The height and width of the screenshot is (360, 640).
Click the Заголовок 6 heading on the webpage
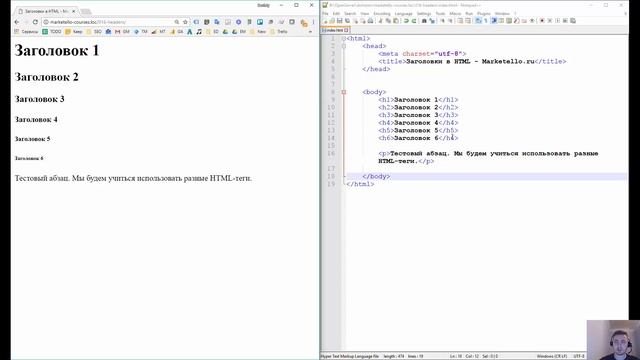29,158
